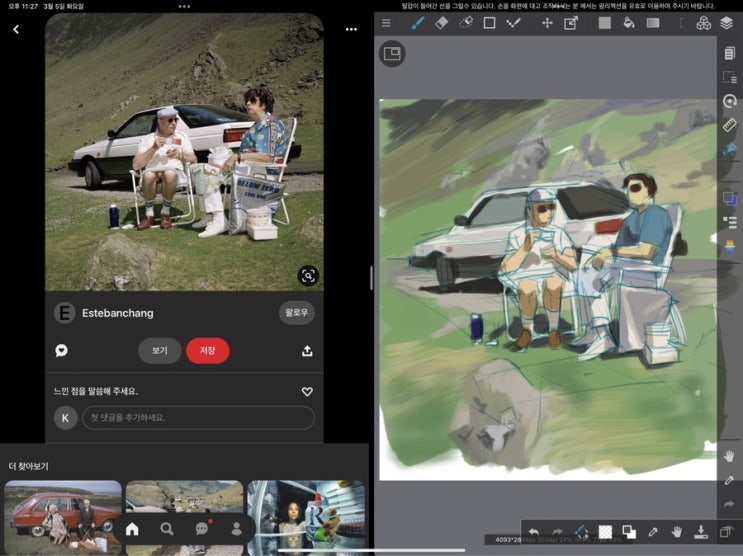This screenshot has height=556, width=743.
Task: Select the Transform tool in MediBang
Action: point(571,23)
